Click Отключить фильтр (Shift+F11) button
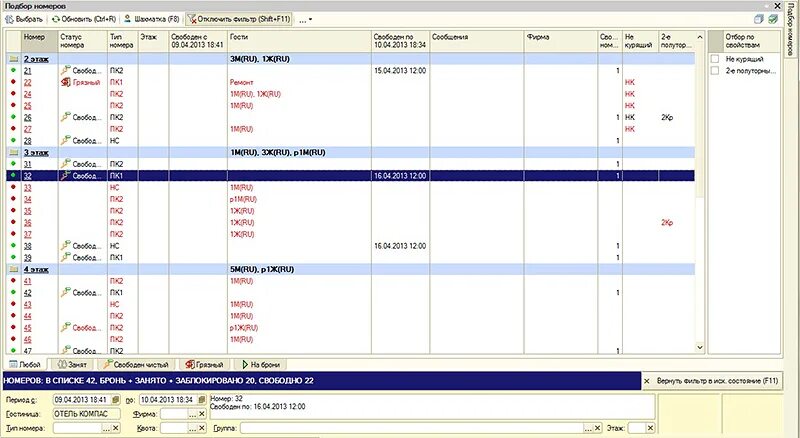The image size is (800, 438). click(239, 19)
